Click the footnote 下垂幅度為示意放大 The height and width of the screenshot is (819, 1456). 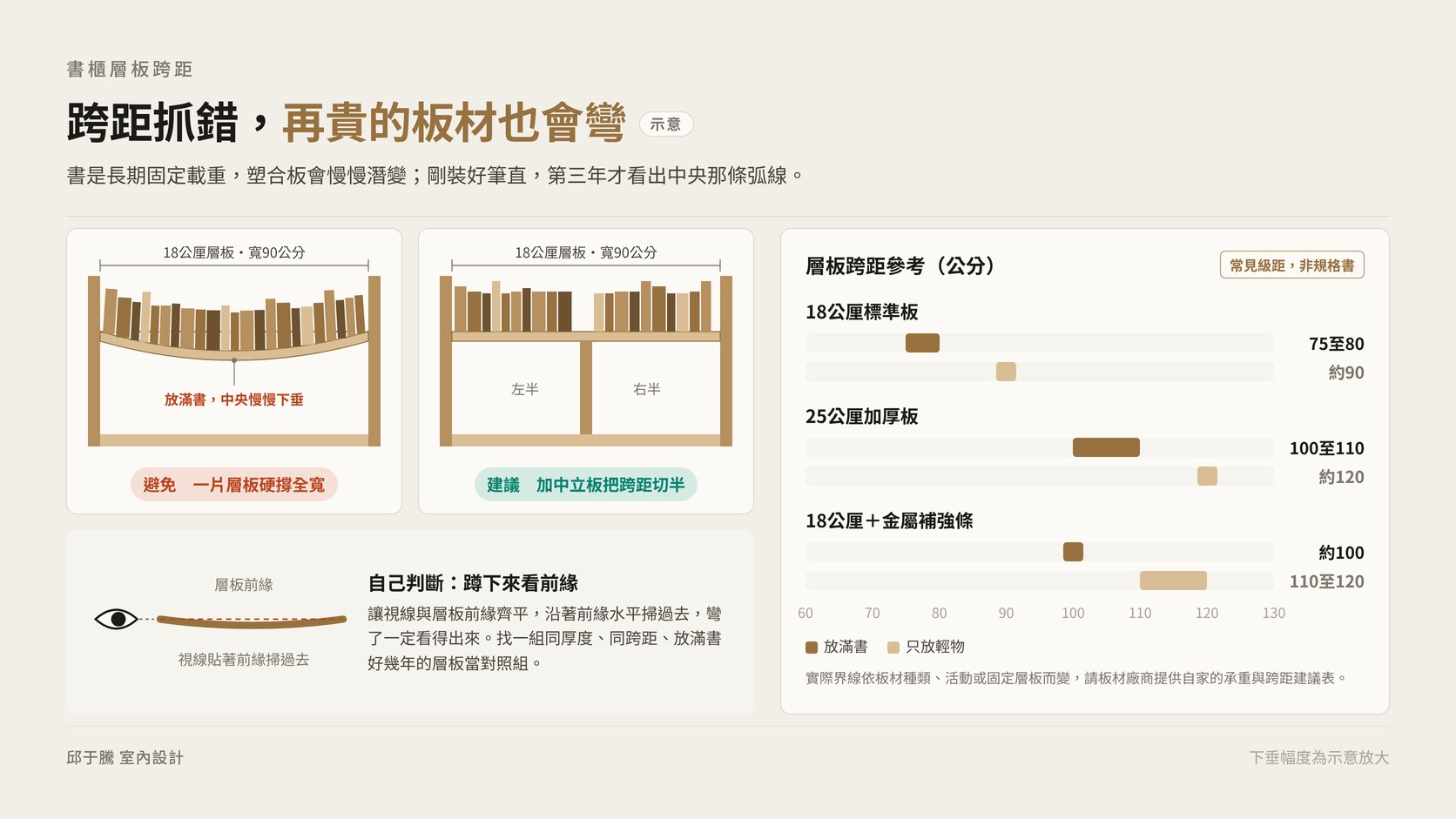point(1319,757)
